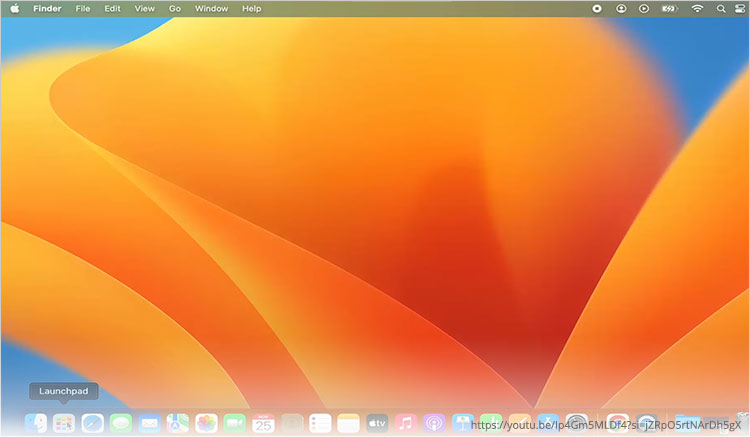Launch FaceTime from the Dock
750x437 pixels.
[234, 423]
